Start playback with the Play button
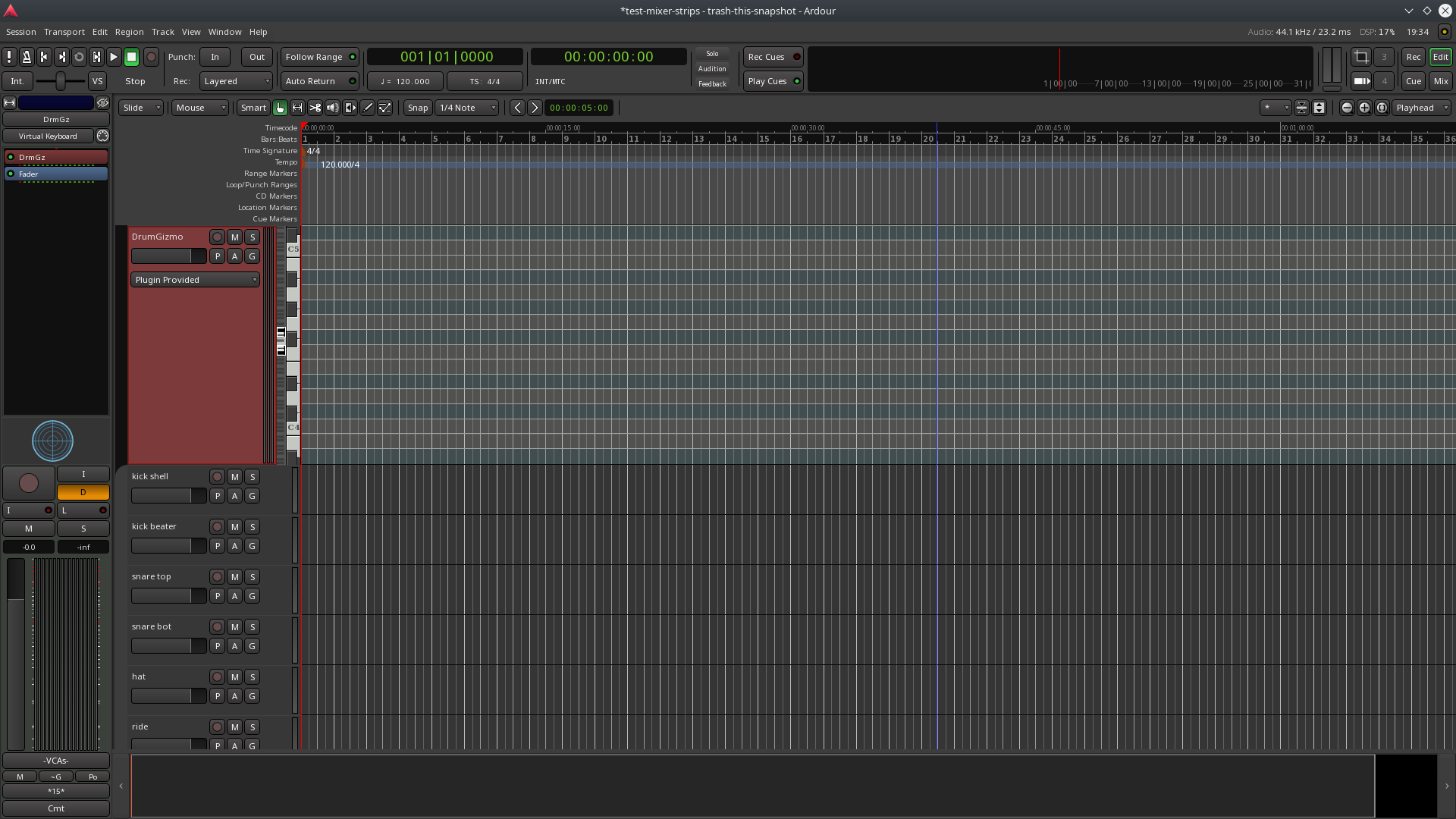The image size is (1456, 819). [x=114, y=57]
